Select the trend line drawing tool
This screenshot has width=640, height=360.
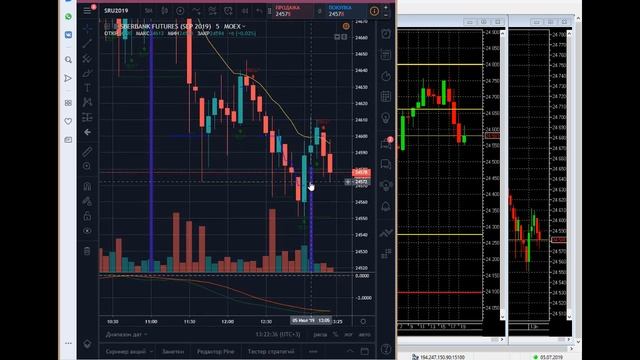(87, 44)
